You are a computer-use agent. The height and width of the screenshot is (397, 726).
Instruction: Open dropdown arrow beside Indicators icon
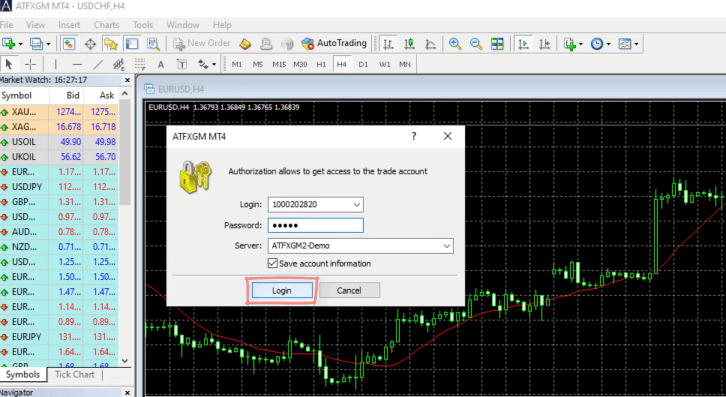581,44
